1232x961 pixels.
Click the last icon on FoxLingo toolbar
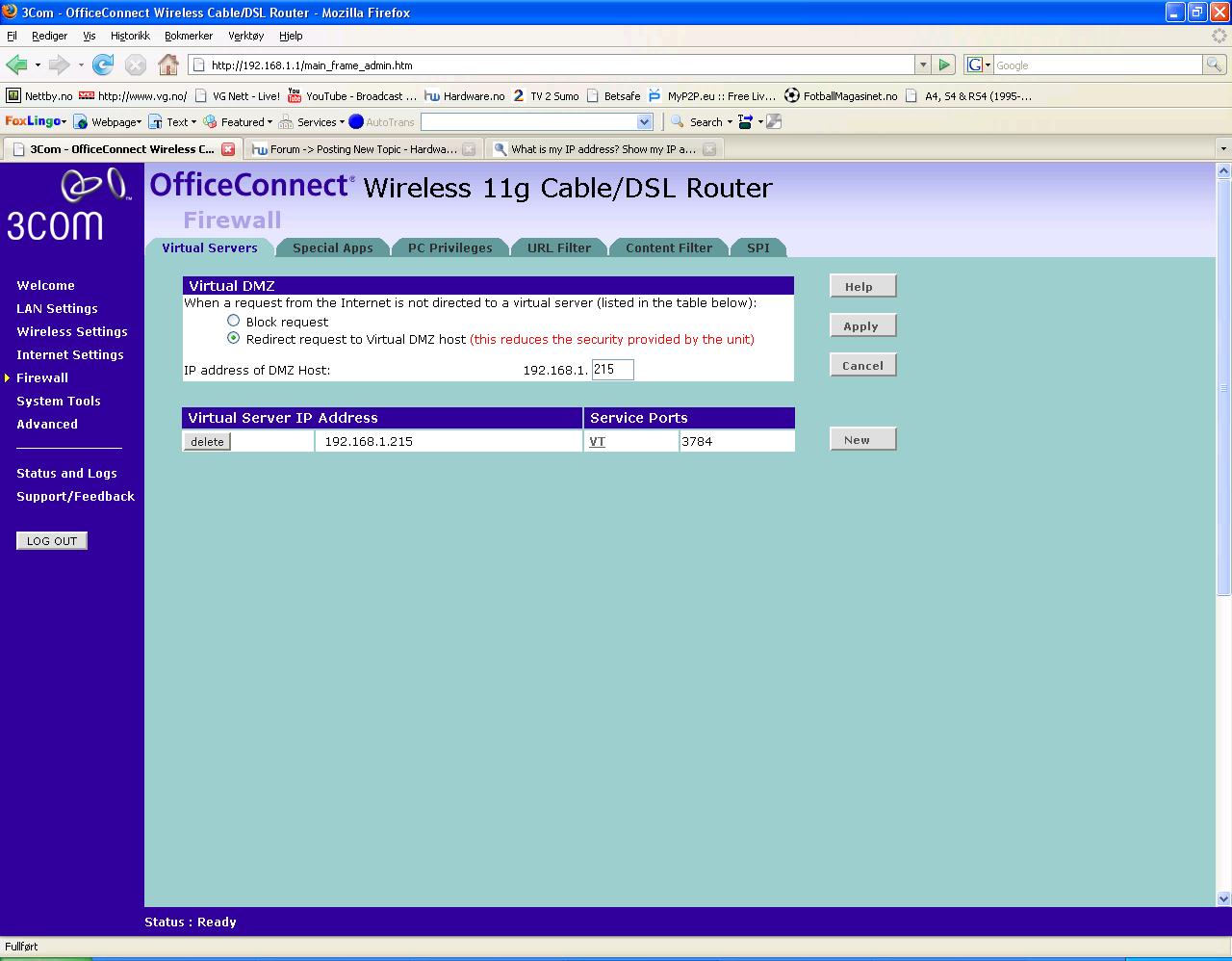click(x=774, y=121)
